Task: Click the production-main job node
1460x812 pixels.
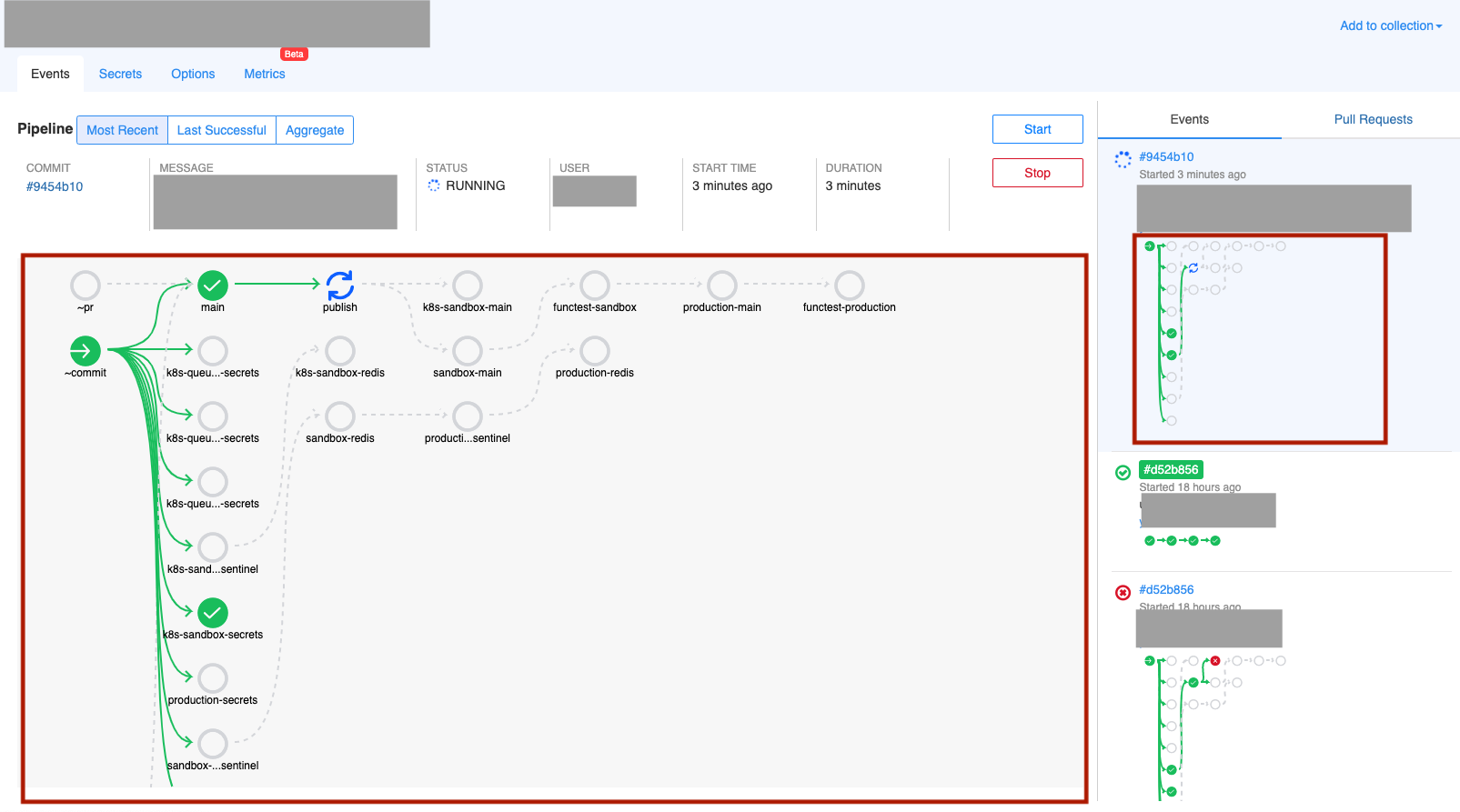Action: coord(722,285)
